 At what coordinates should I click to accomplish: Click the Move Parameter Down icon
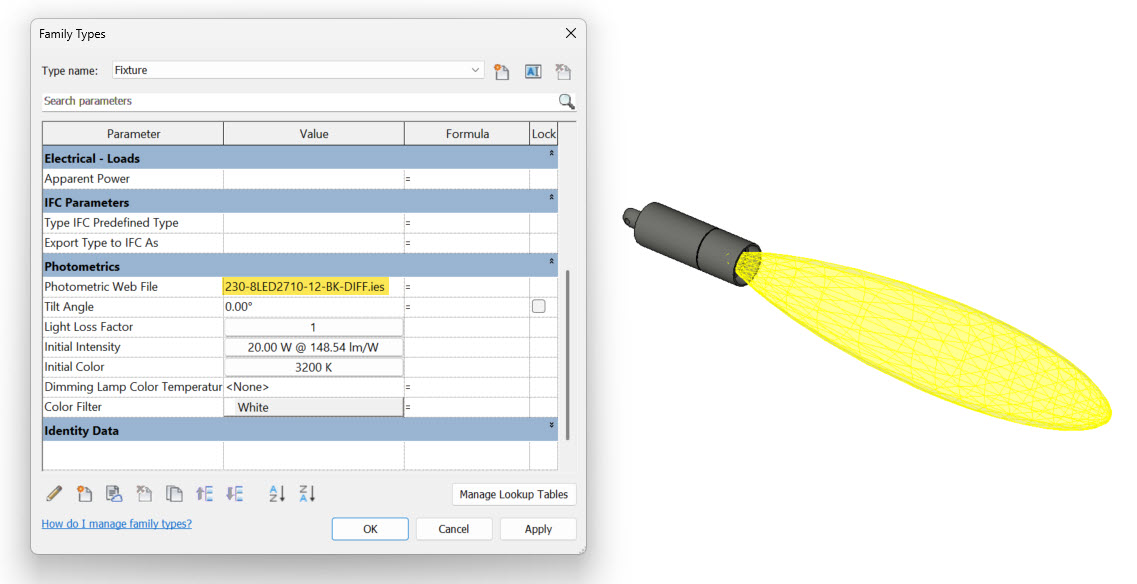(x=234, y=494)
